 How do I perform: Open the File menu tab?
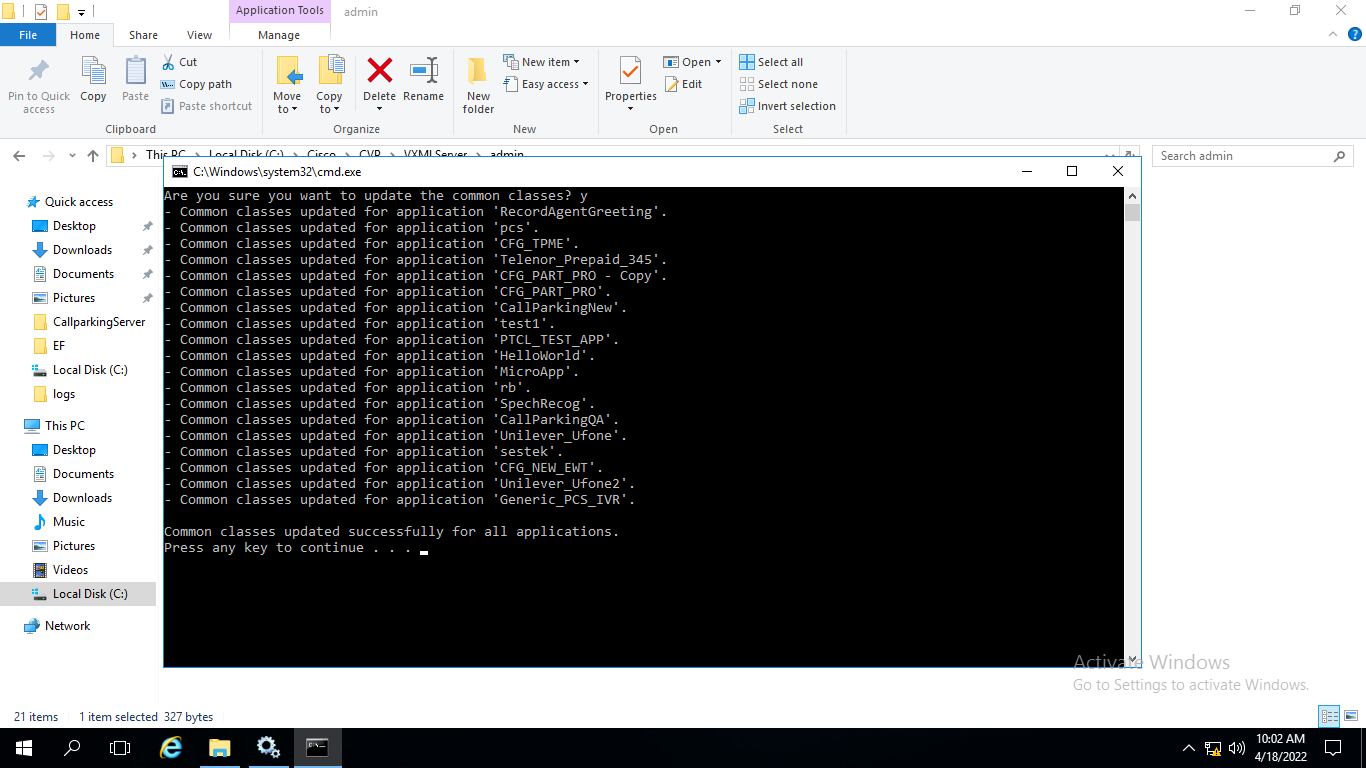[x=28, y=35]
